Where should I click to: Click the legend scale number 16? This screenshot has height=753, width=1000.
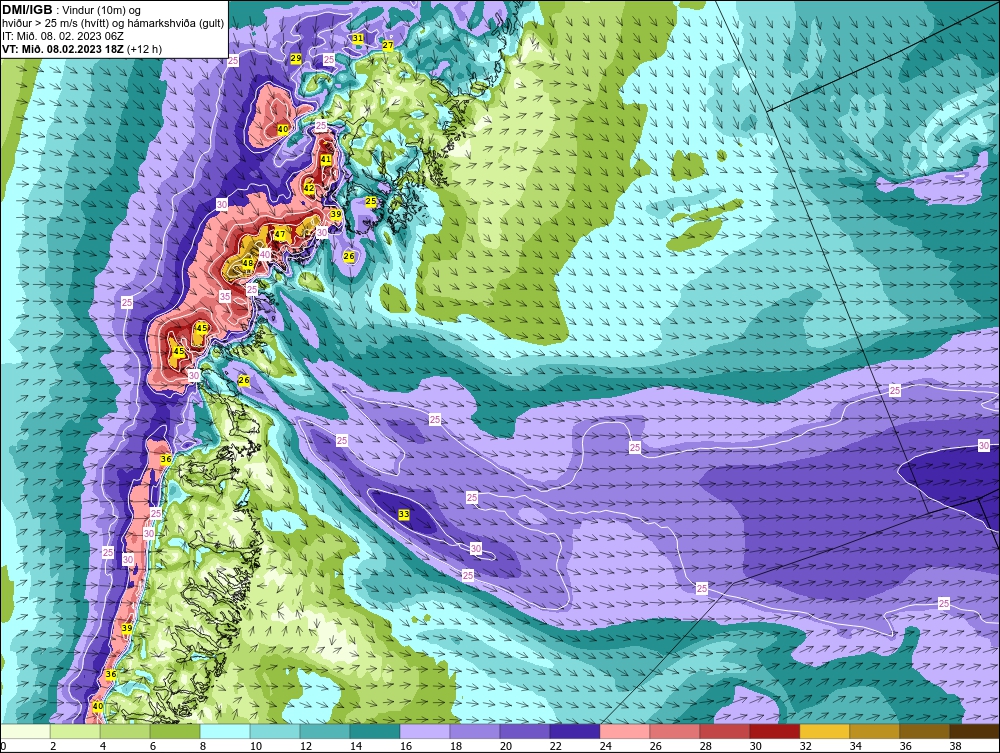click(x=406, y=746)
